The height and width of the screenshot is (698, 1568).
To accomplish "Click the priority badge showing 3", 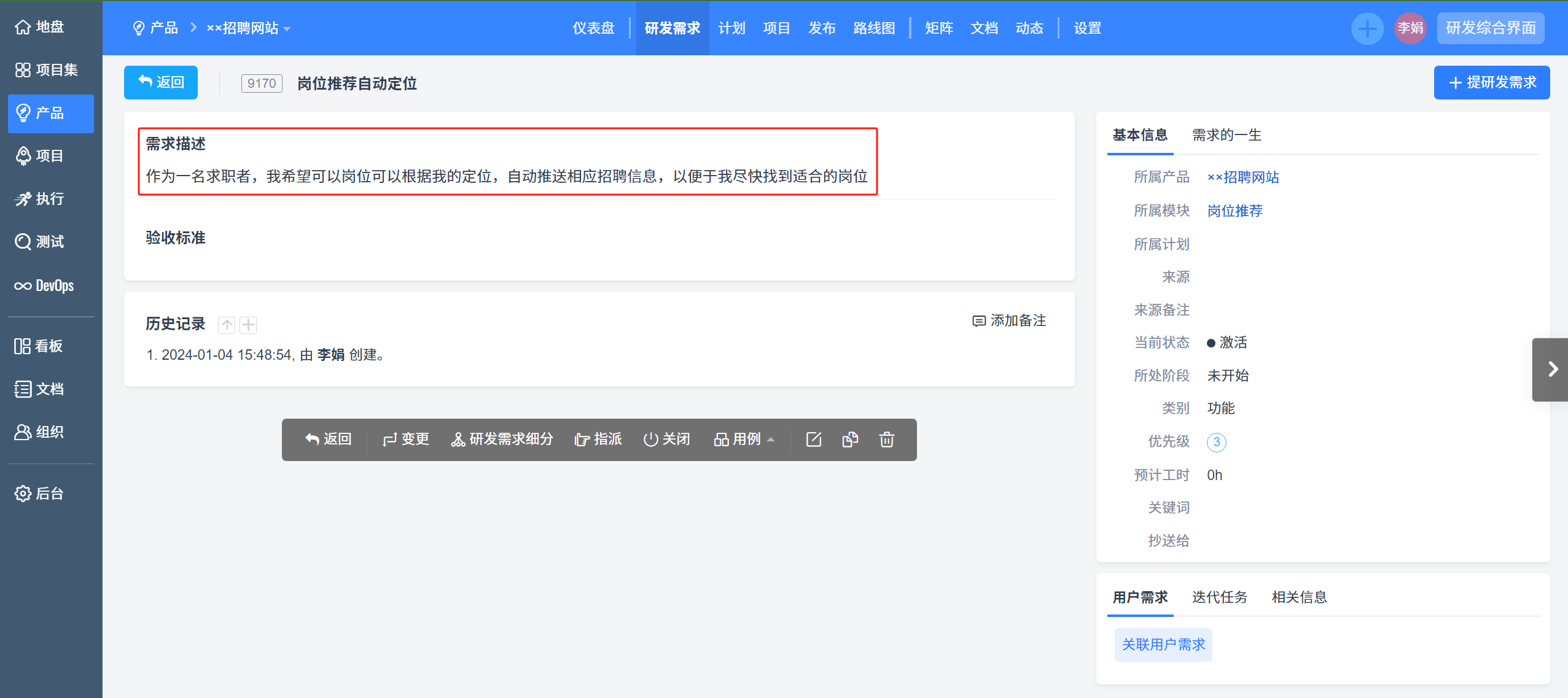I will (x=1215, y=441).
